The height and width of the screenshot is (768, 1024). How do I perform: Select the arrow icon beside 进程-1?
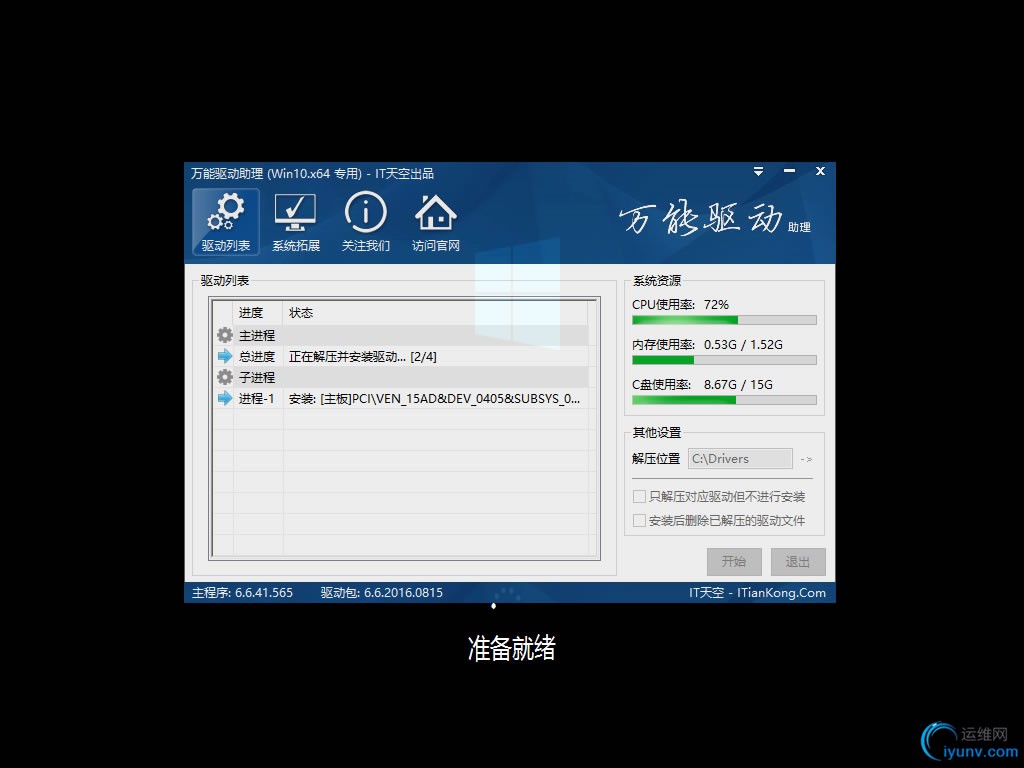pos(225,398)
